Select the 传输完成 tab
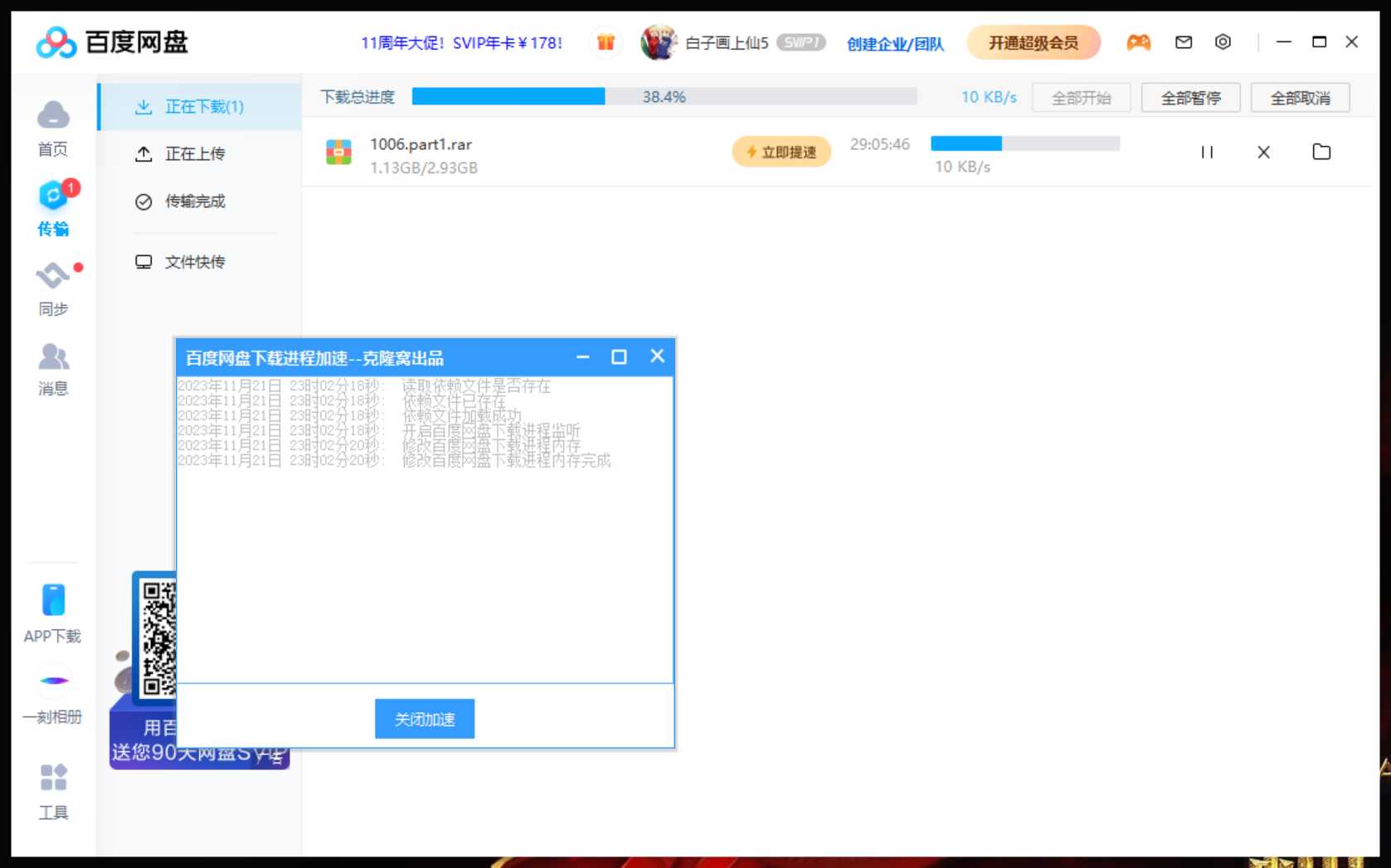The width and height of the screenshot is (1391, 868). coord(200,201)
